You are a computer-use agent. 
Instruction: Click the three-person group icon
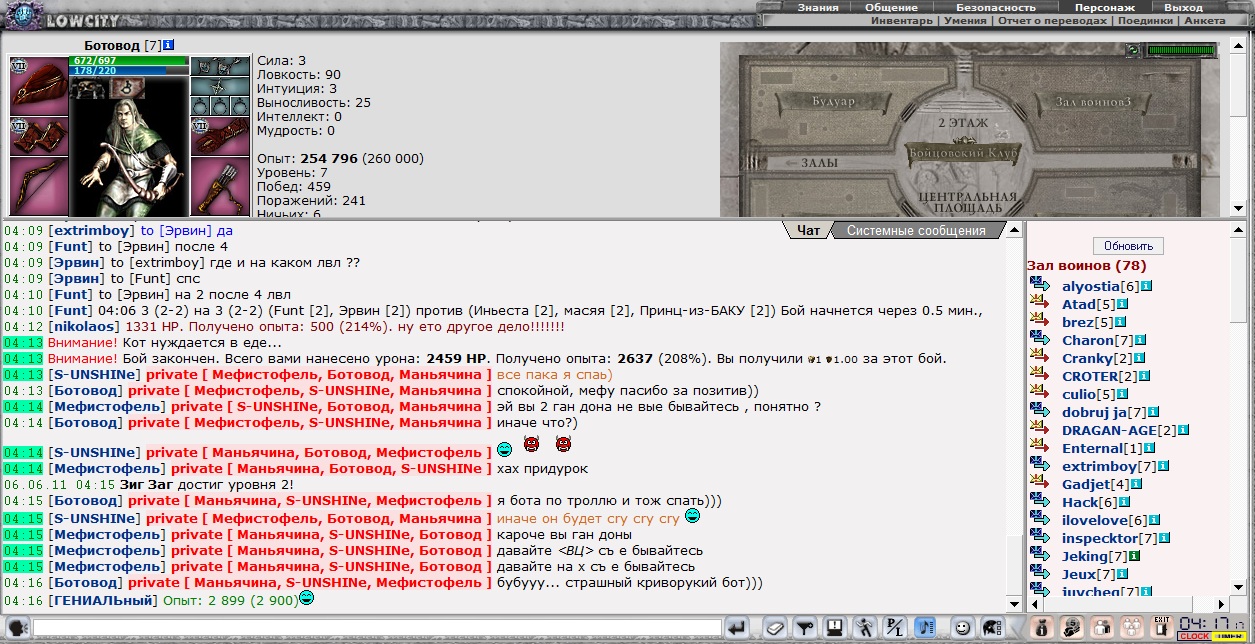point(1131,628)
